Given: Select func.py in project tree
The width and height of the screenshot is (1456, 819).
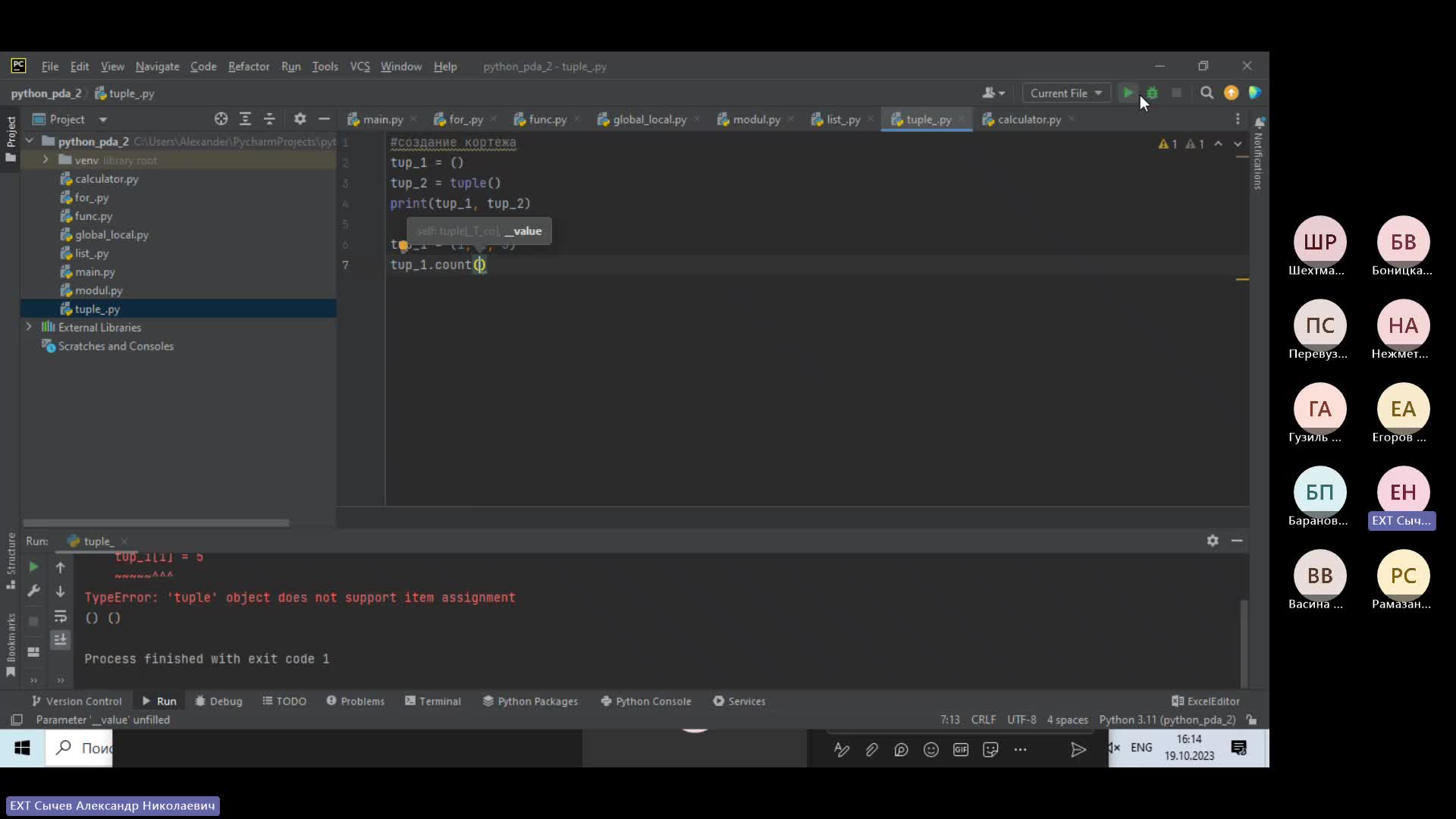Looking at the screenshot, I should tap(93, 216).
